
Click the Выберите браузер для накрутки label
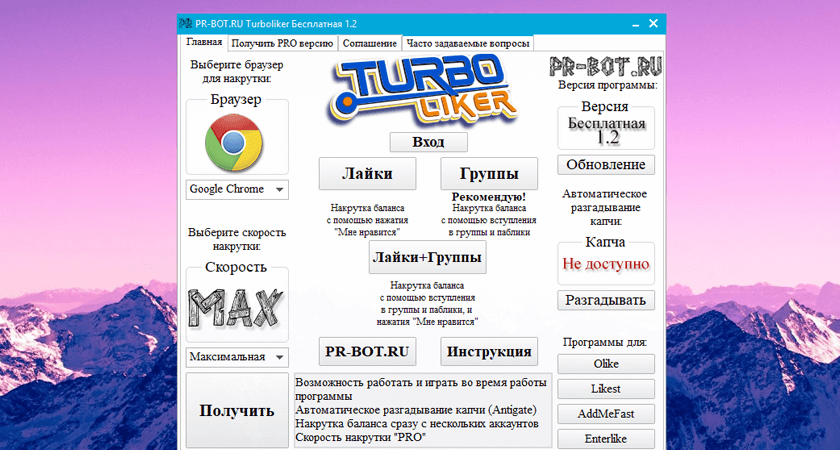pyautogui.click(x=237, y=72)
